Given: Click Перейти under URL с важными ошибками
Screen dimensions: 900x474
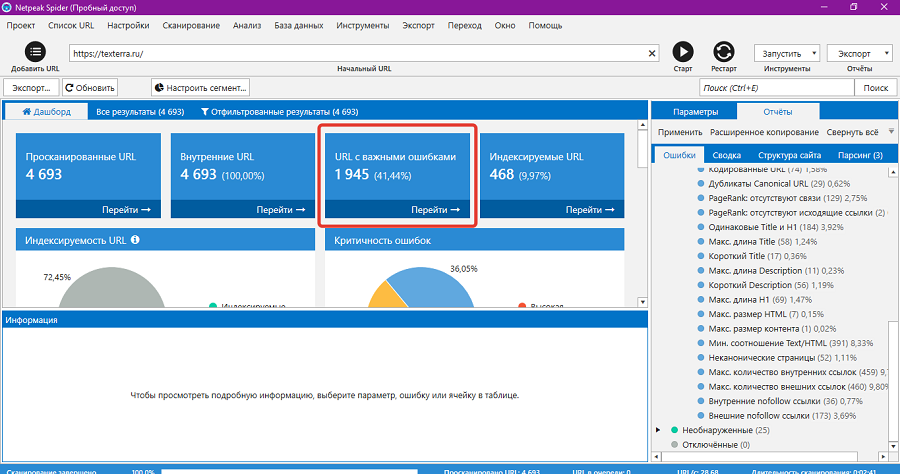Looking at the screenshot, I should (435, 209).
